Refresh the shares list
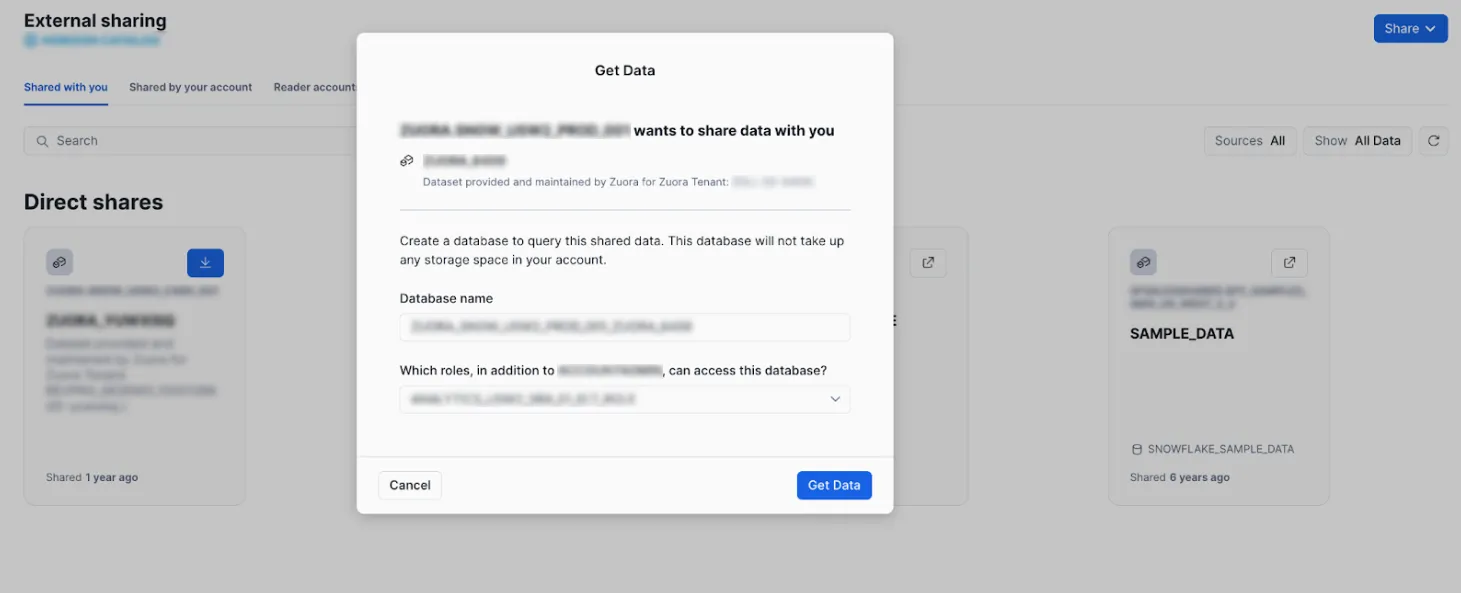This screenshot has height=593, width=1461. [x=1433, y=141]
